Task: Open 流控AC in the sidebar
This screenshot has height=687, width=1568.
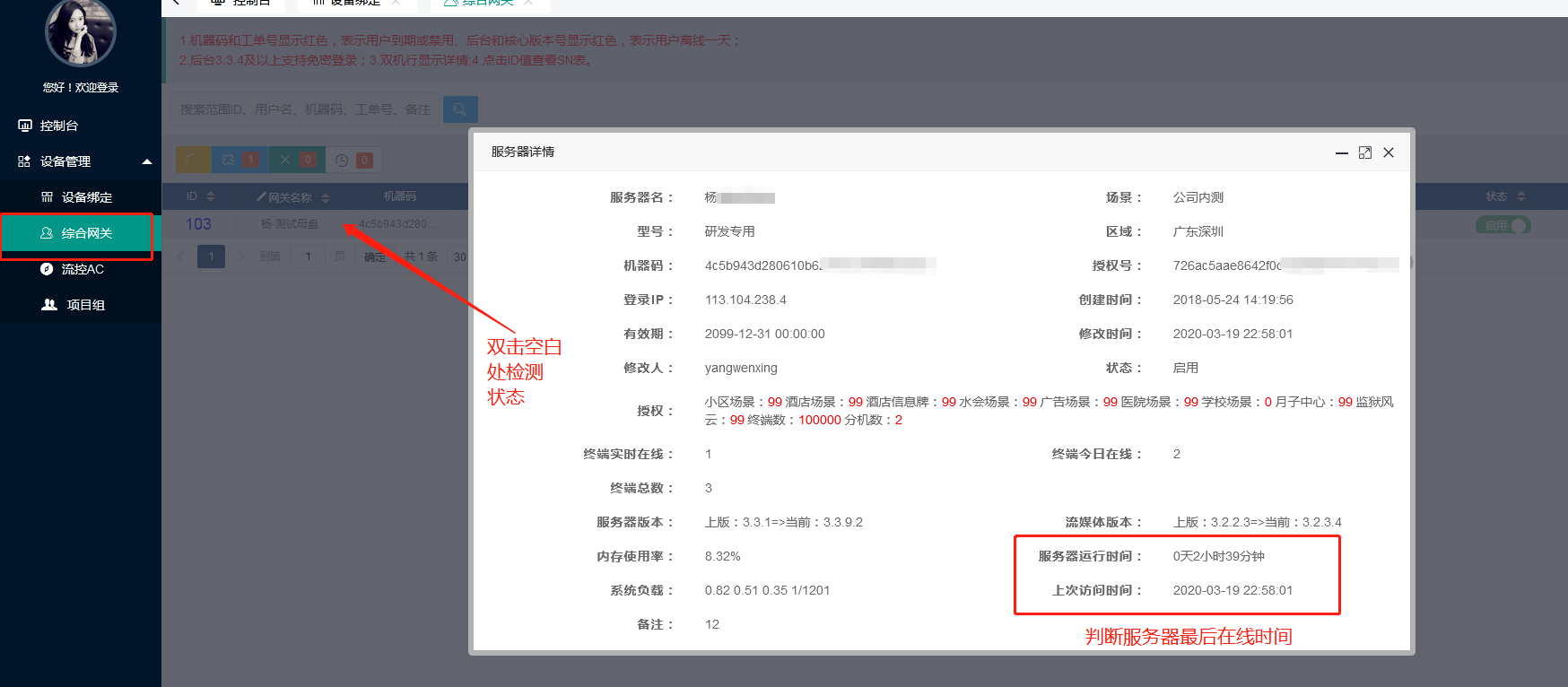Action: [x=83, y=269]
